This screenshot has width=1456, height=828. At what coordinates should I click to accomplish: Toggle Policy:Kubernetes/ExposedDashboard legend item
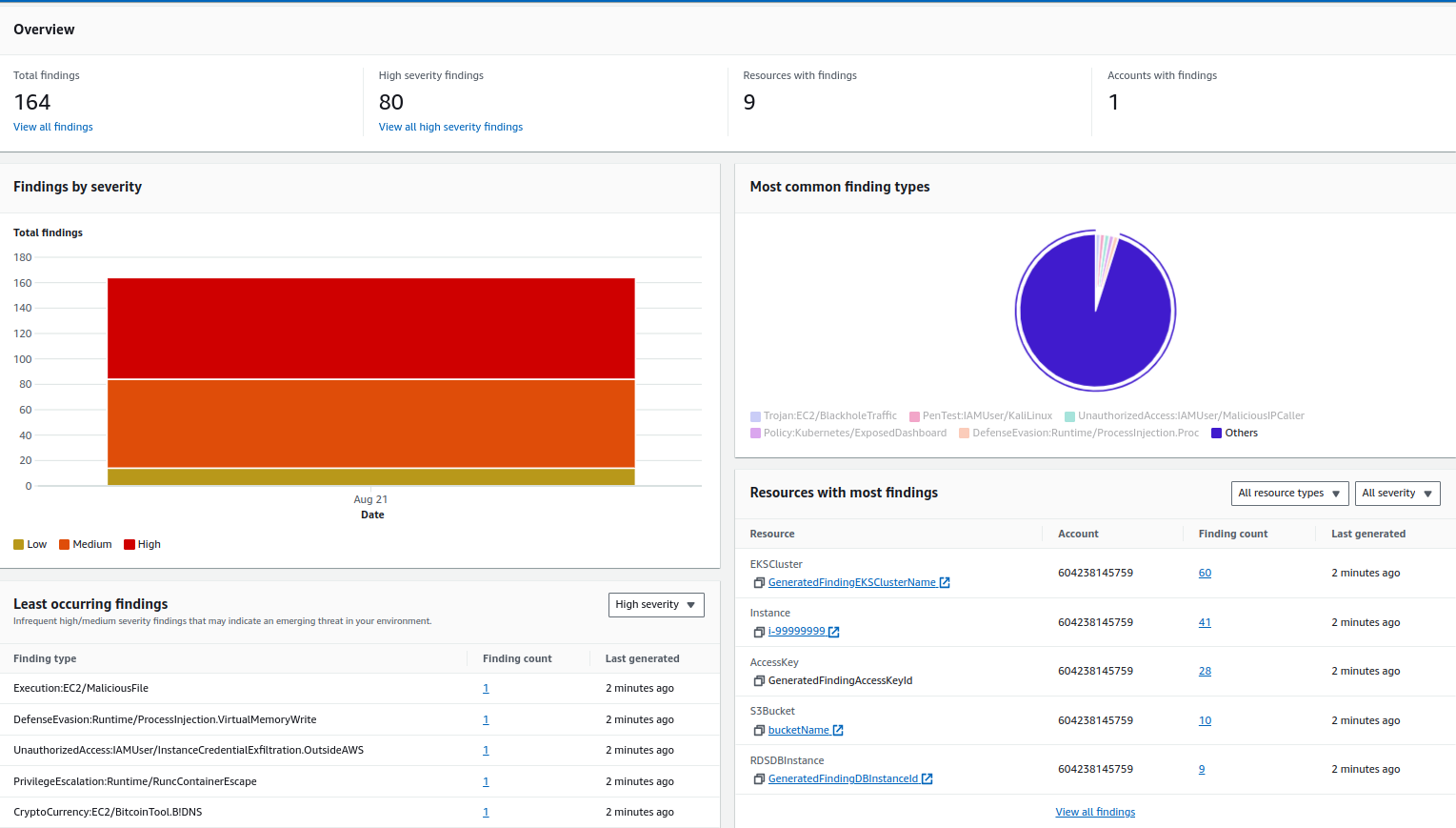[x=848, y=434]
